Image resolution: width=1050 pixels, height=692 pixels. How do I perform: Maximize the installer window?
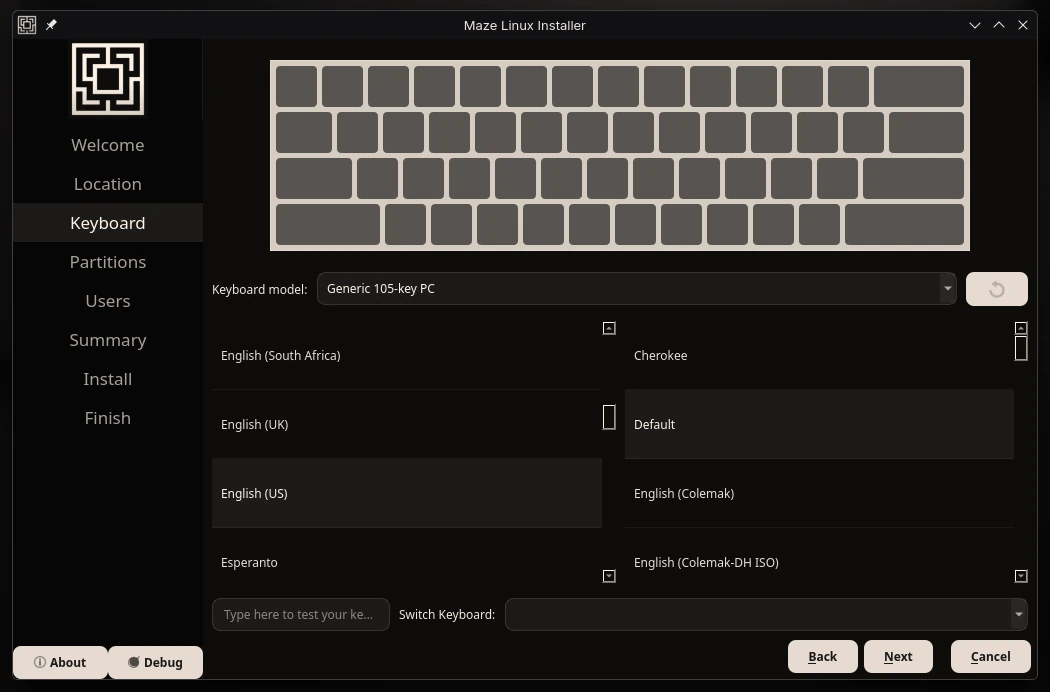998,25
